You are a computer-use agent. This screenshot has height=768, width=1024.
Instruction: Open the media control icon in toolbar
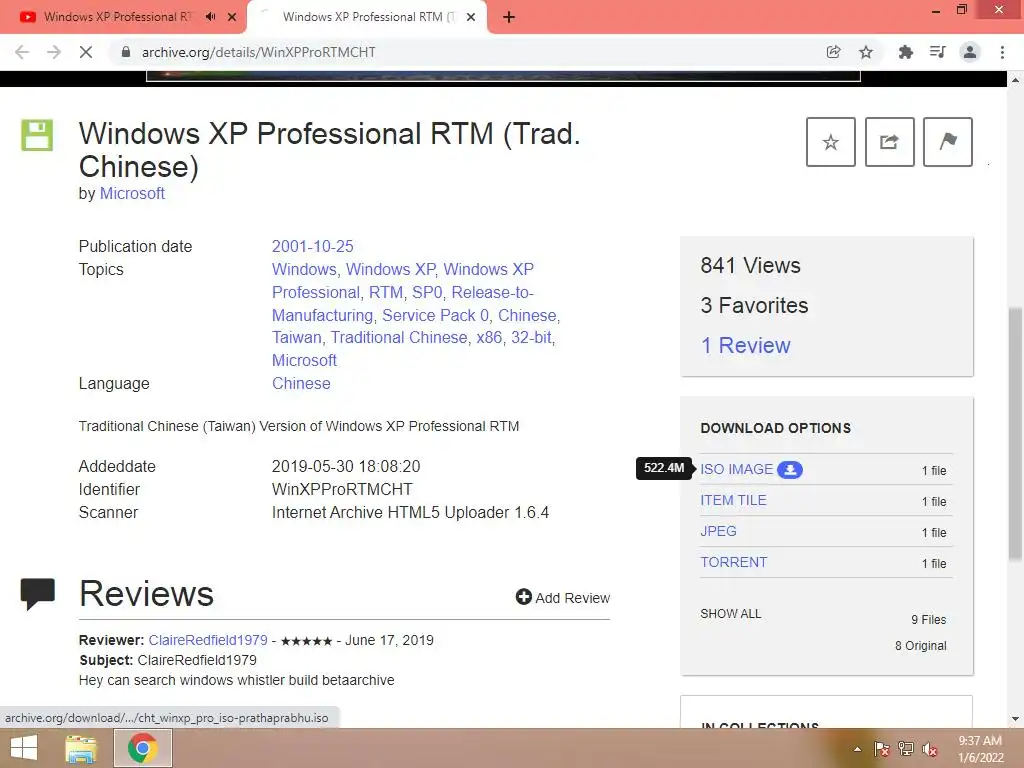click(x=937, y=52)
